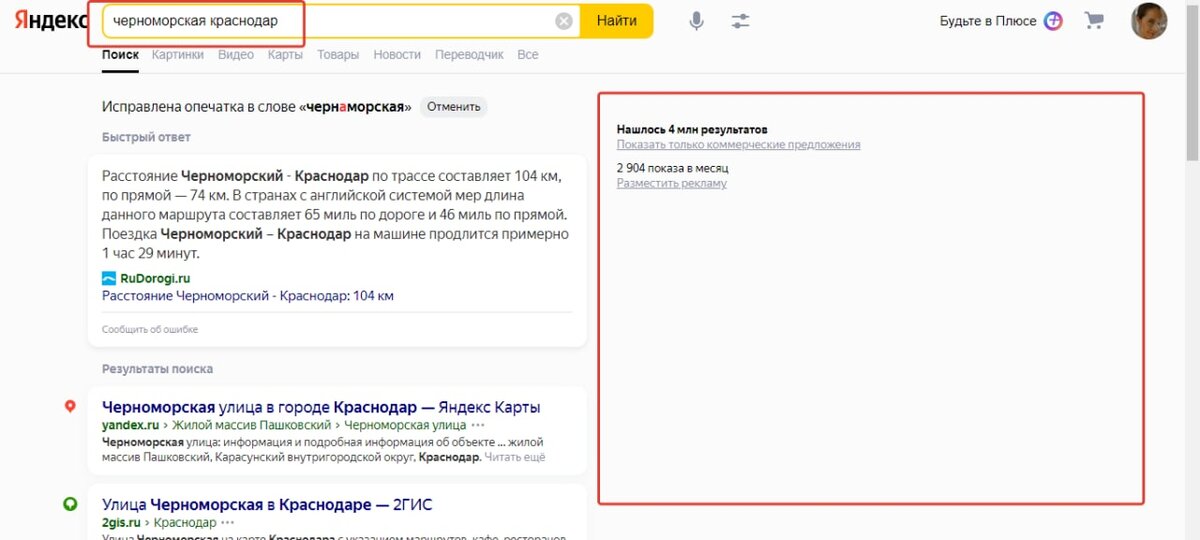Open the Переводчик tab

[x=469, y=55]
